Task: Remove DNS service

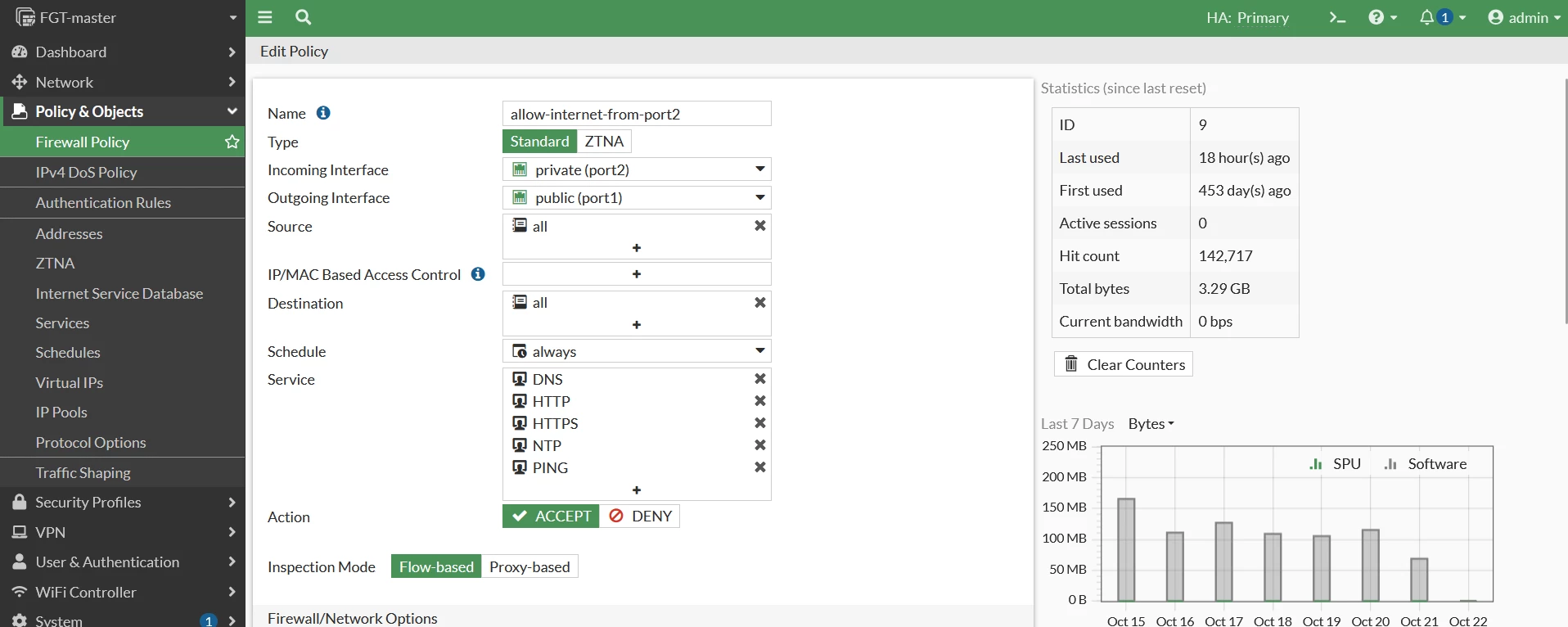Action: (x=760, y=379)
